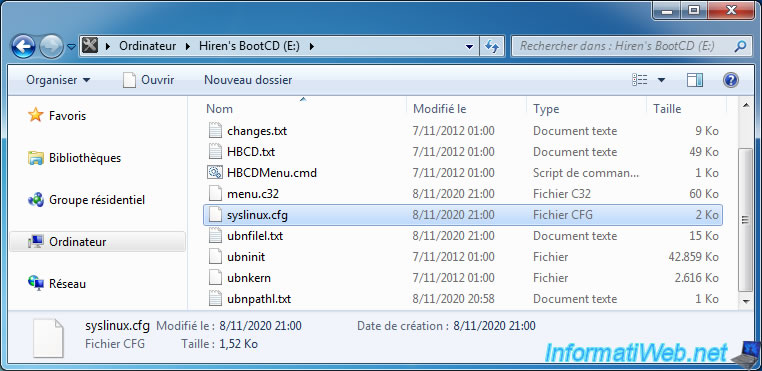Select Ordinateur in the address breadcrumb
This screenshot has width=762, height=371.
[148, 46]
